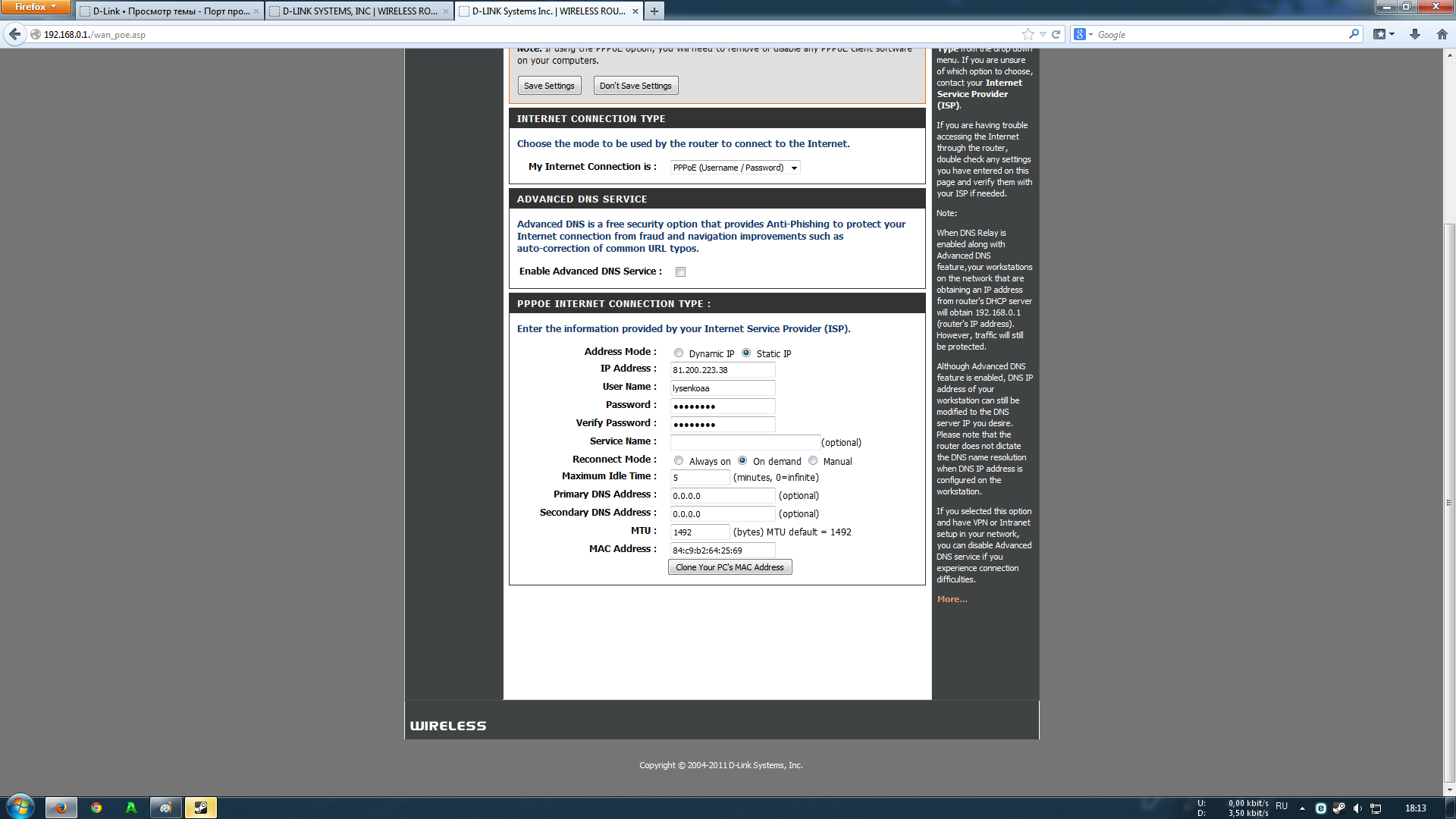Click the search magnifier icon
The width and height of the screenshot is (1456, 819).
pyautogui.click(x=1354, y=34)
